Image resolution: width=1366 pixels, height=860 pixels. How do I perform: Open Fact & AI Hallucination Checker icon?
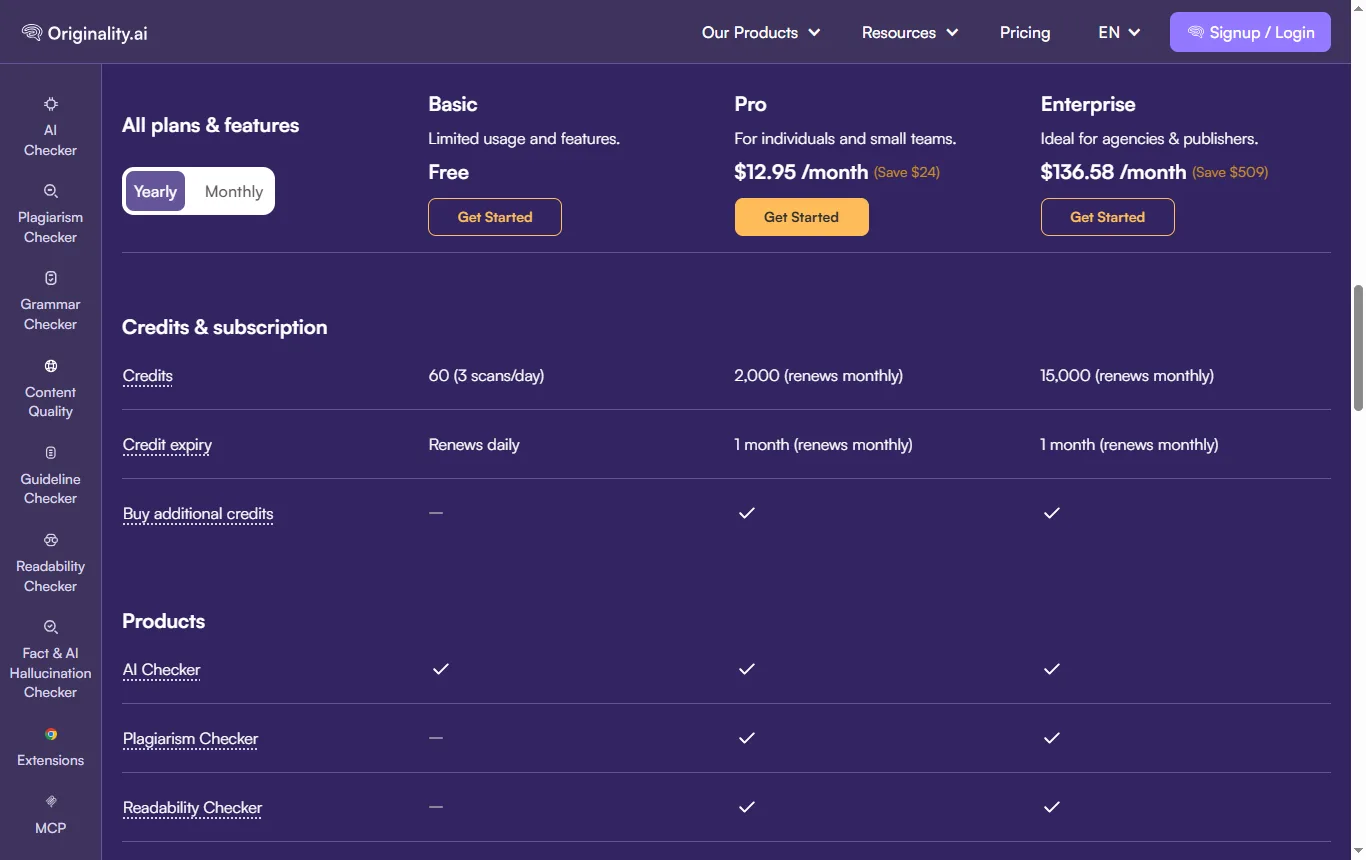pos(51,627)
